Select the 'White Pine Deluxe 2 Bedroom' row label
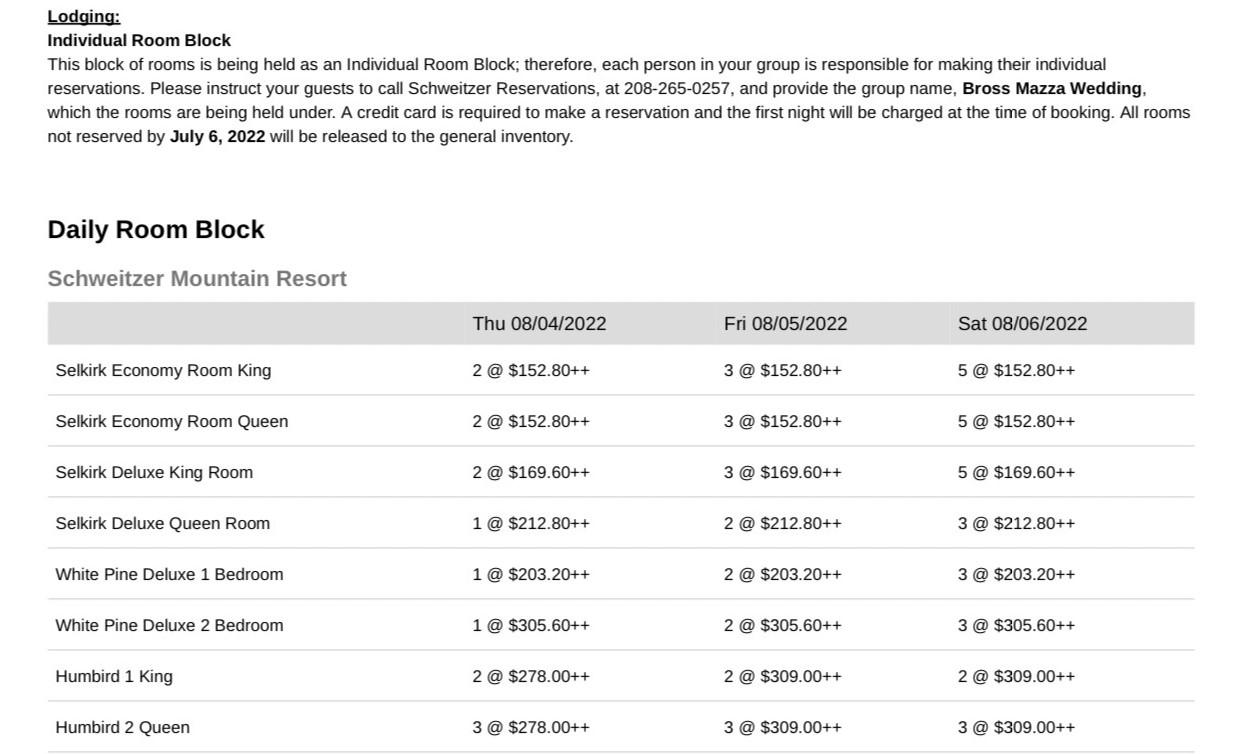Screen dimensions: 1241x754 pos(169,626)
